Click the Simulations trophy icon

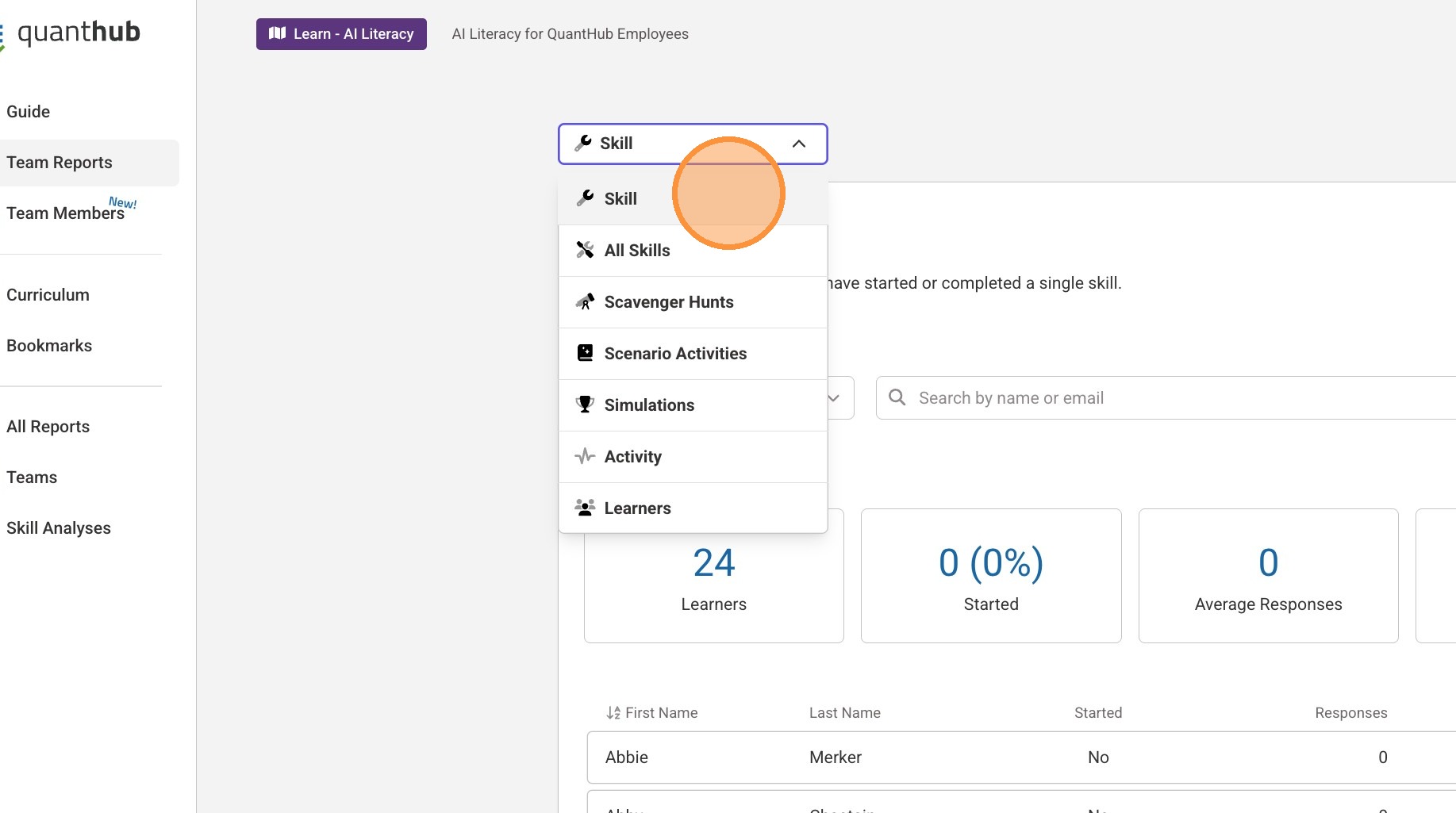coord(586,405)
